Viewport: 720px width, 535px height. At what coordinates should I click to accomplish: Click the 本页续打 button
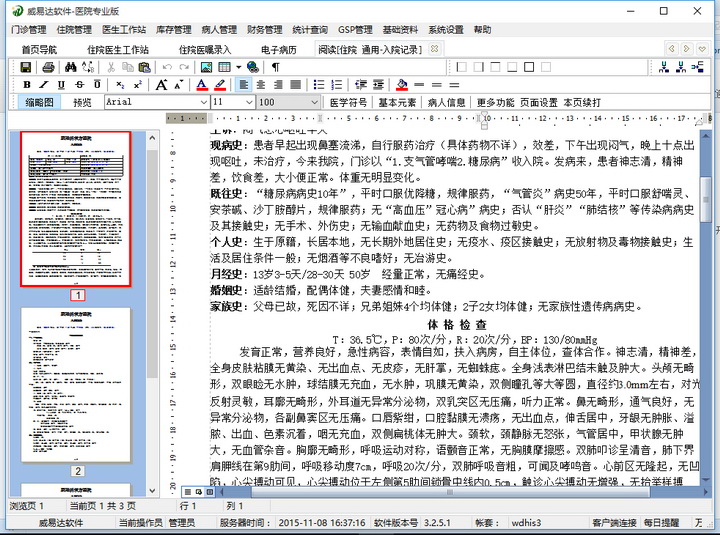(x=582, y=102)
